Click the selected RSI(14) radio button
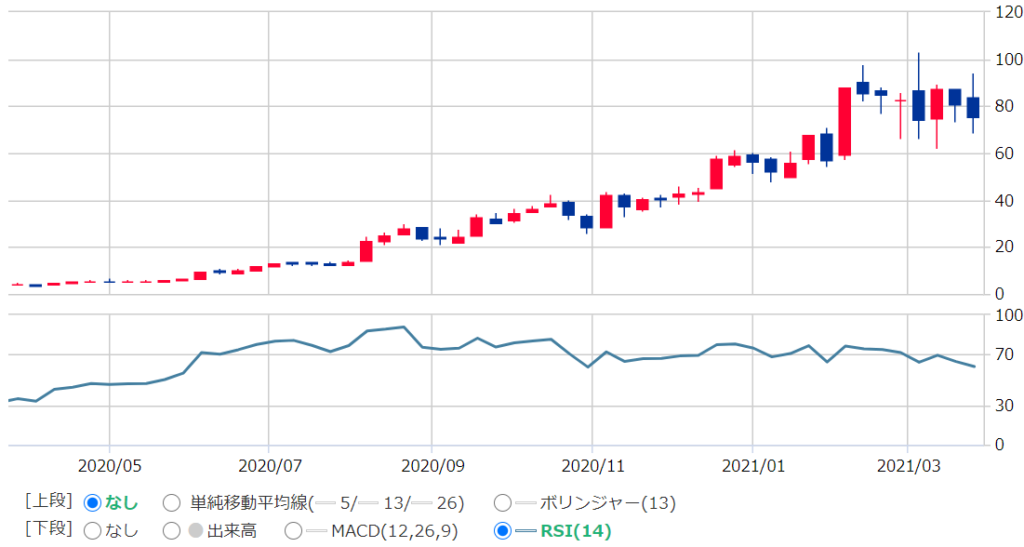The height and width of the screenshot is (547, 1024). point(503,531)
